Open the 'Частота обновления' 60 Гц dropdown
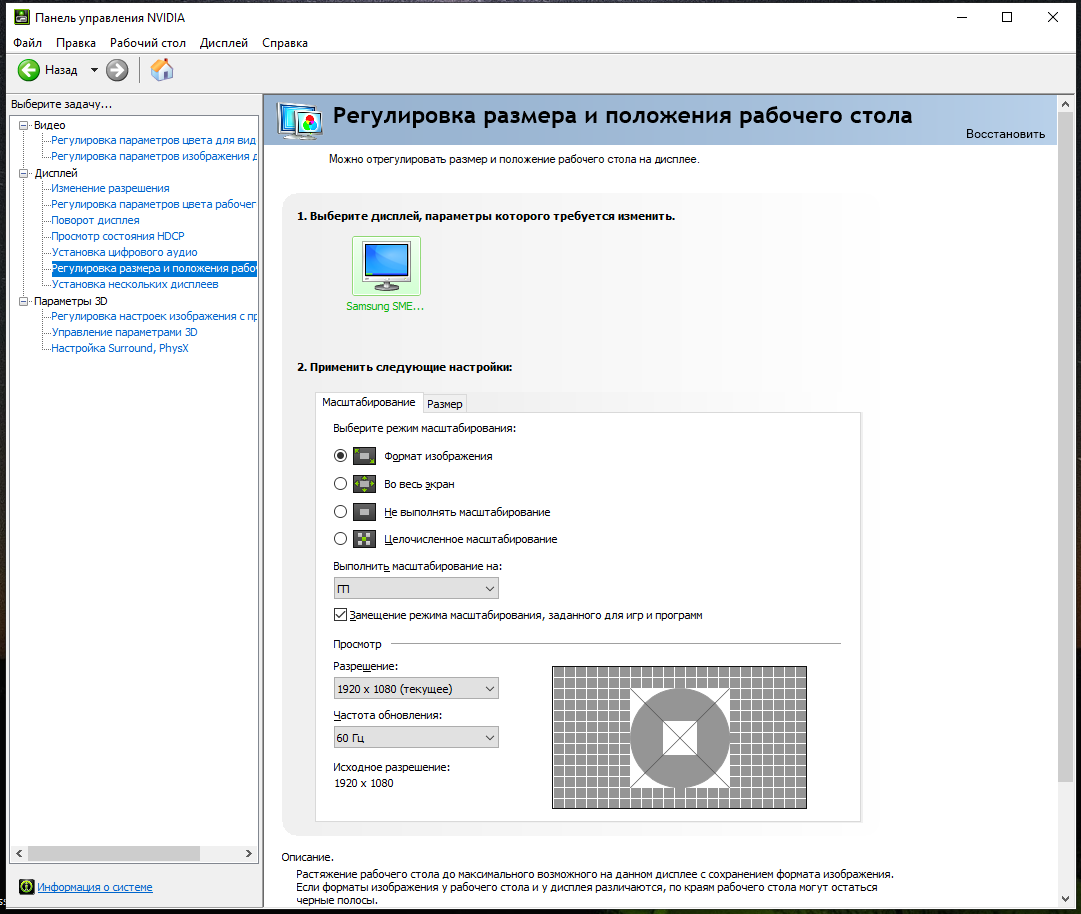1081x914 pixels. [x=416, y=738]
